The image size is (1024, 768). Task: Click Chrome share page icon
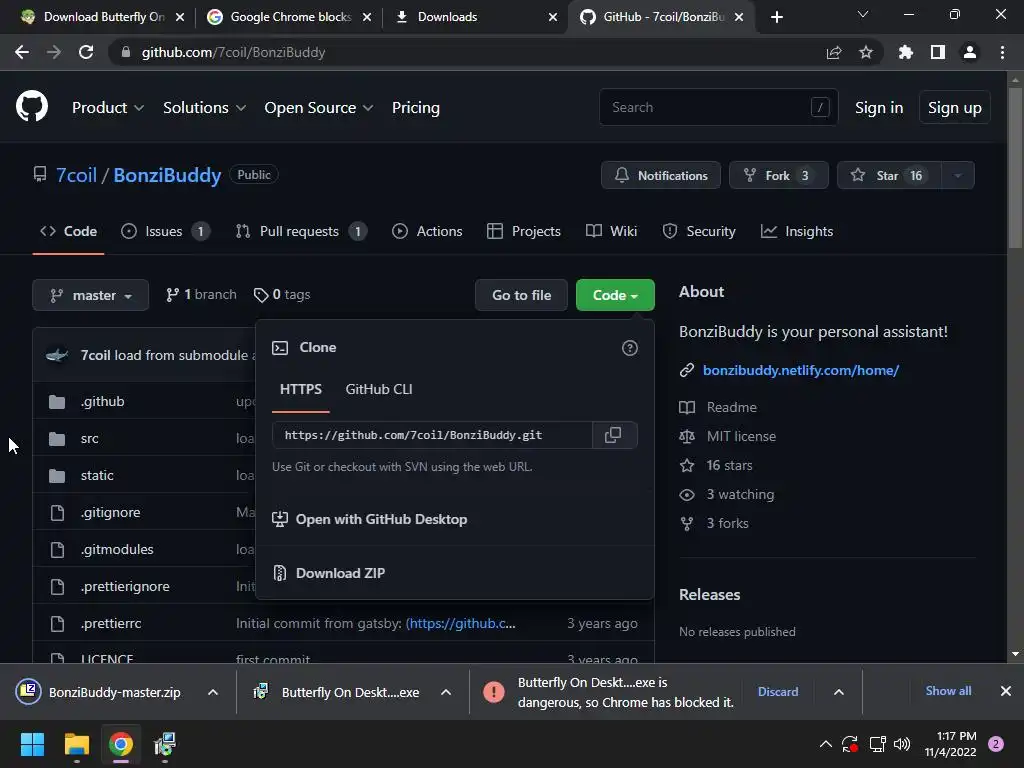click(x=834, y=52)
